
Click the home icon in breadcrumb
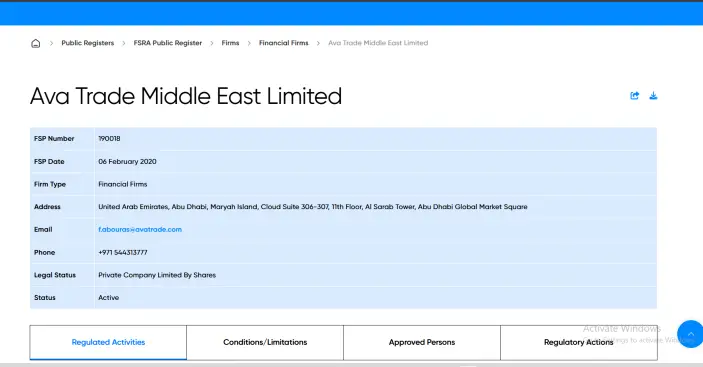click(x=35, y=43)
